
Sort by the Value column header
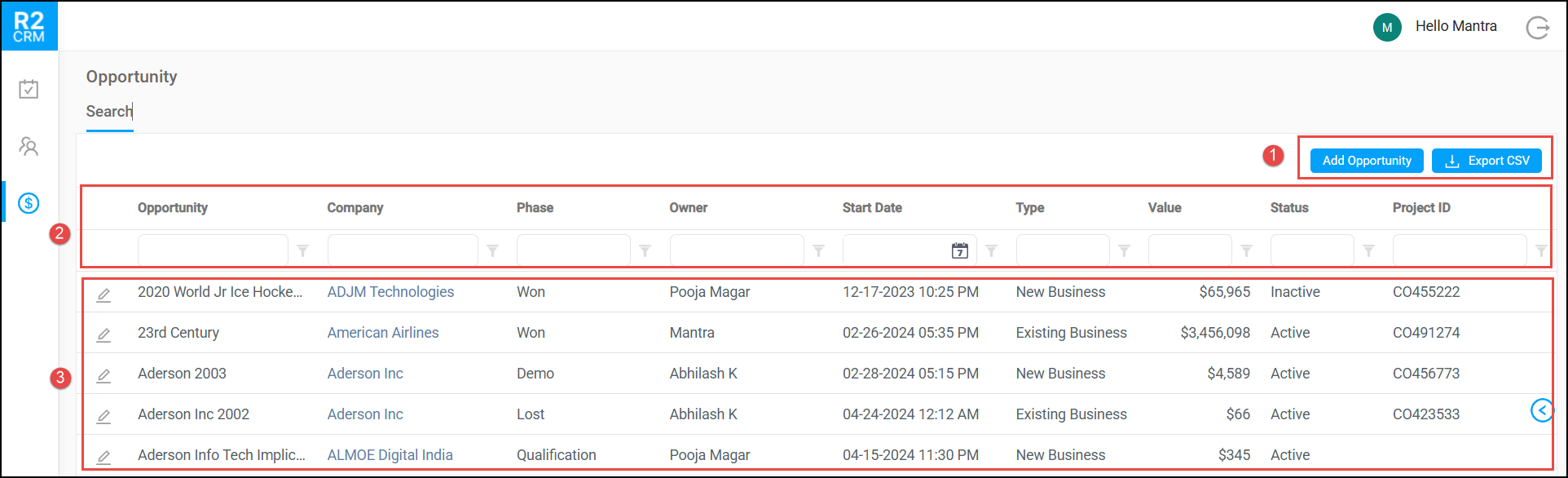click(x=1165, y=208)
